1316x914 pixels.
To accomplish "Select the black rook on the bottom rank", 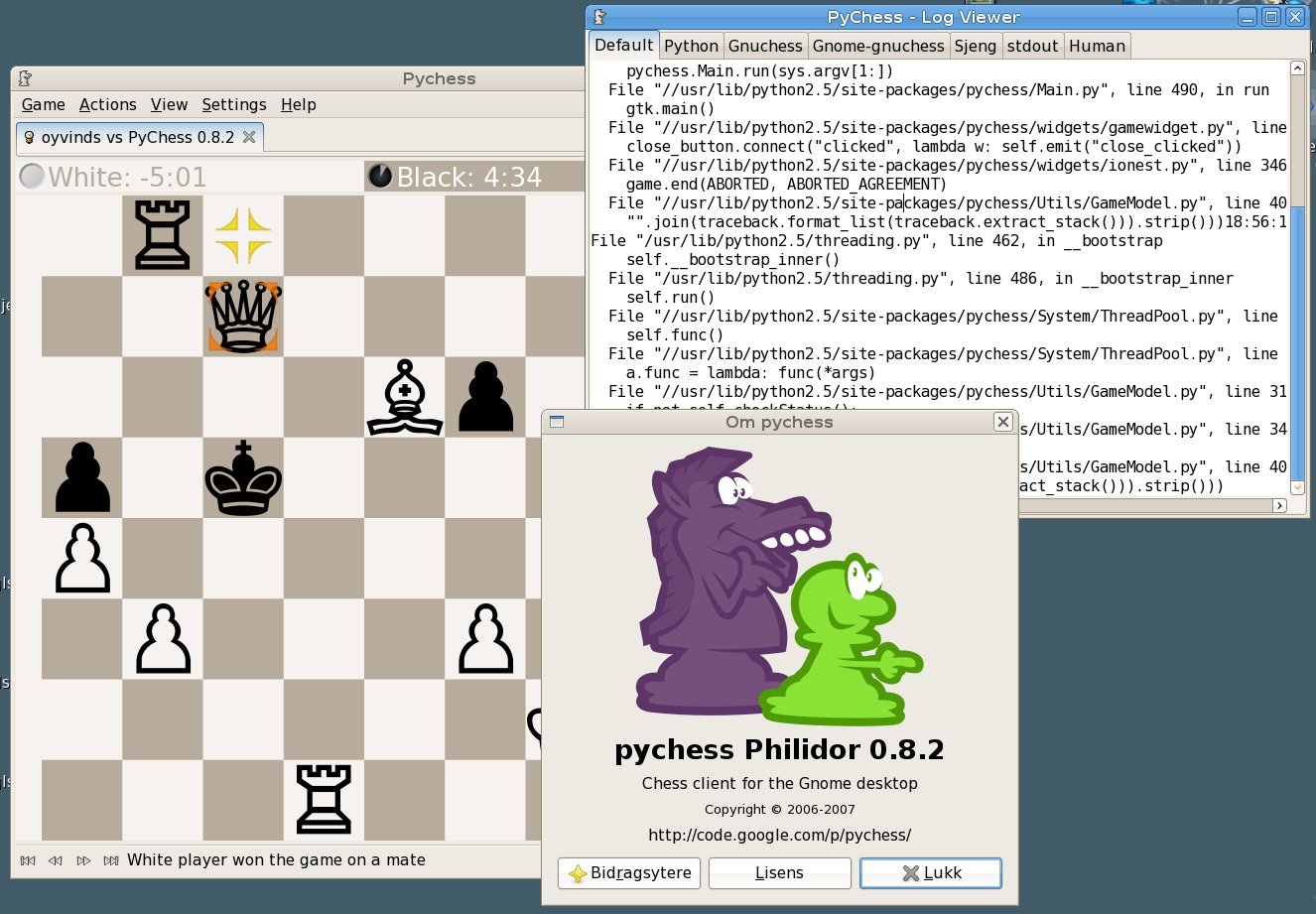I will coord(324,799).
